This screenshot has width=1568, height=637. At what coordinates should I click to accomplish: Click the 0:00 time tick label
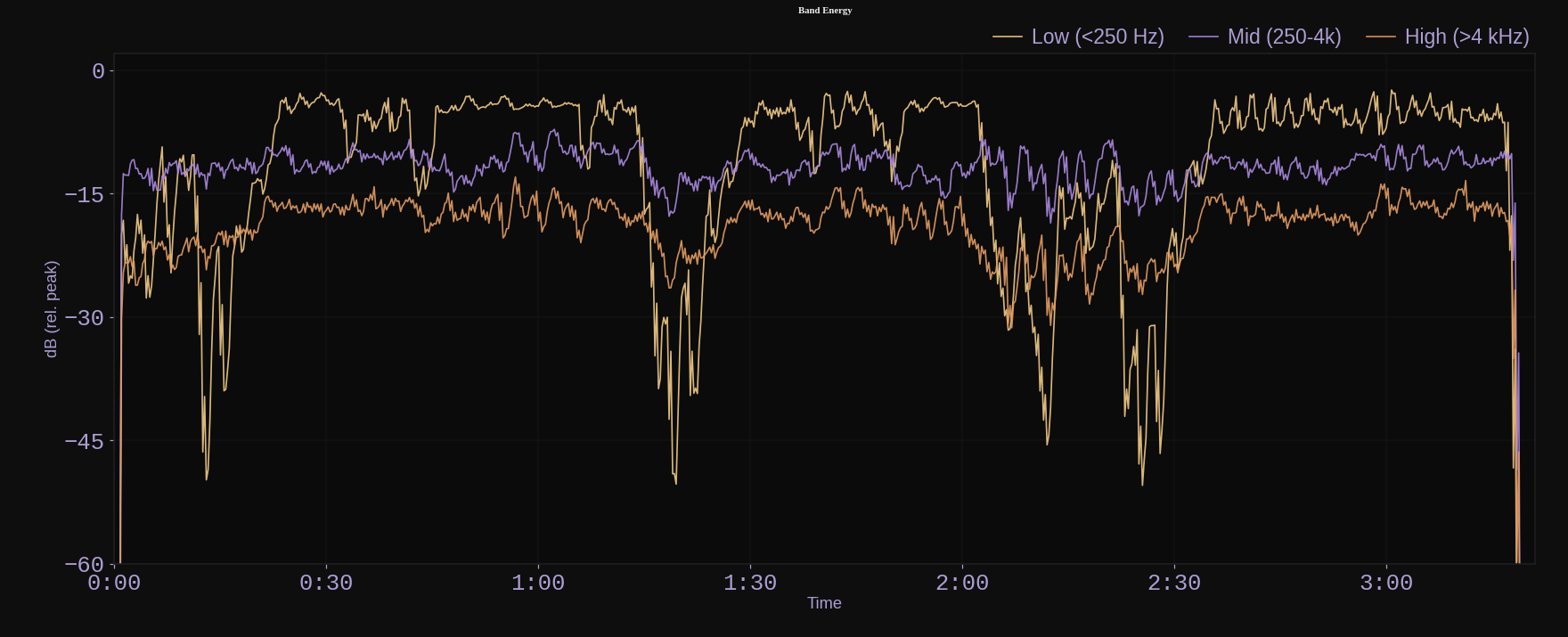point(114,584)
